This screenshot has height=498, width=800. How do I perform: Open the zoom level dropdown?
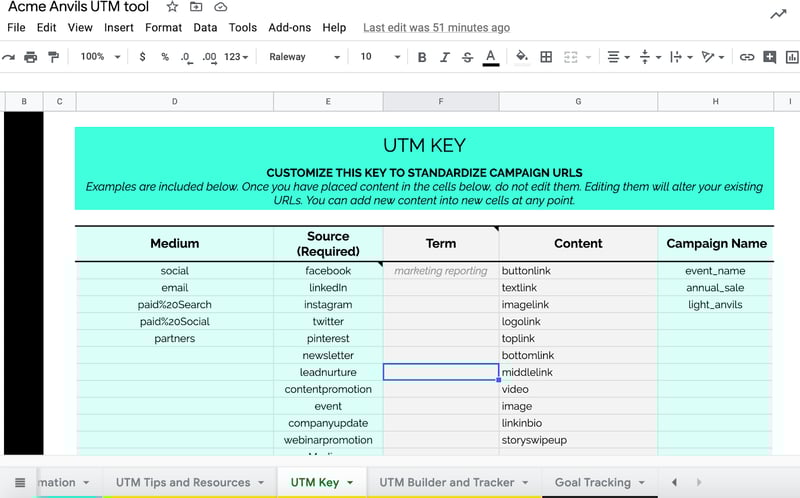pos(100,57)
